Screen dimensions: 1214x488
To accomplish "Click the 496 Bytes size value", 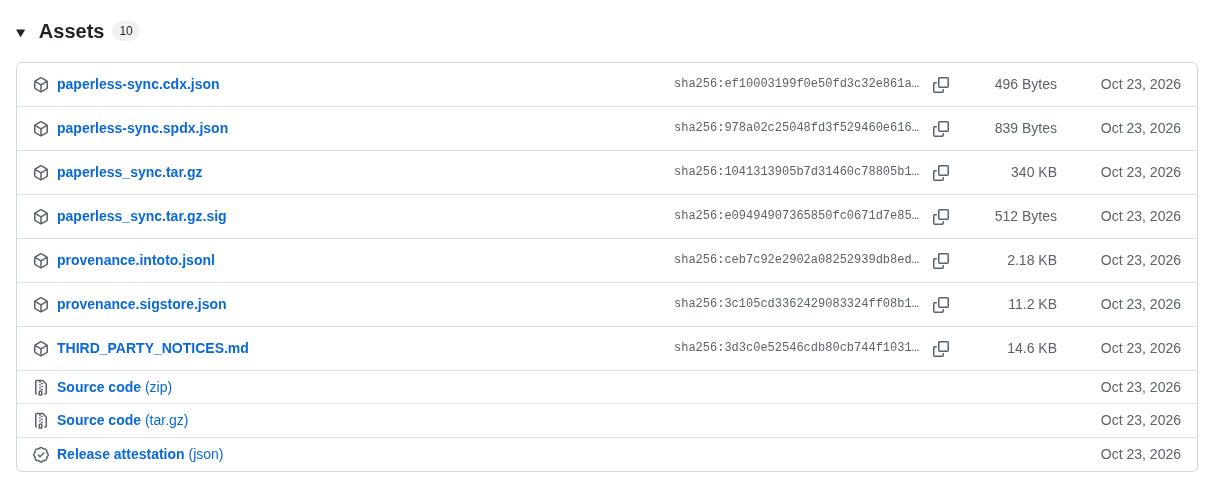I will (1025, 84).
